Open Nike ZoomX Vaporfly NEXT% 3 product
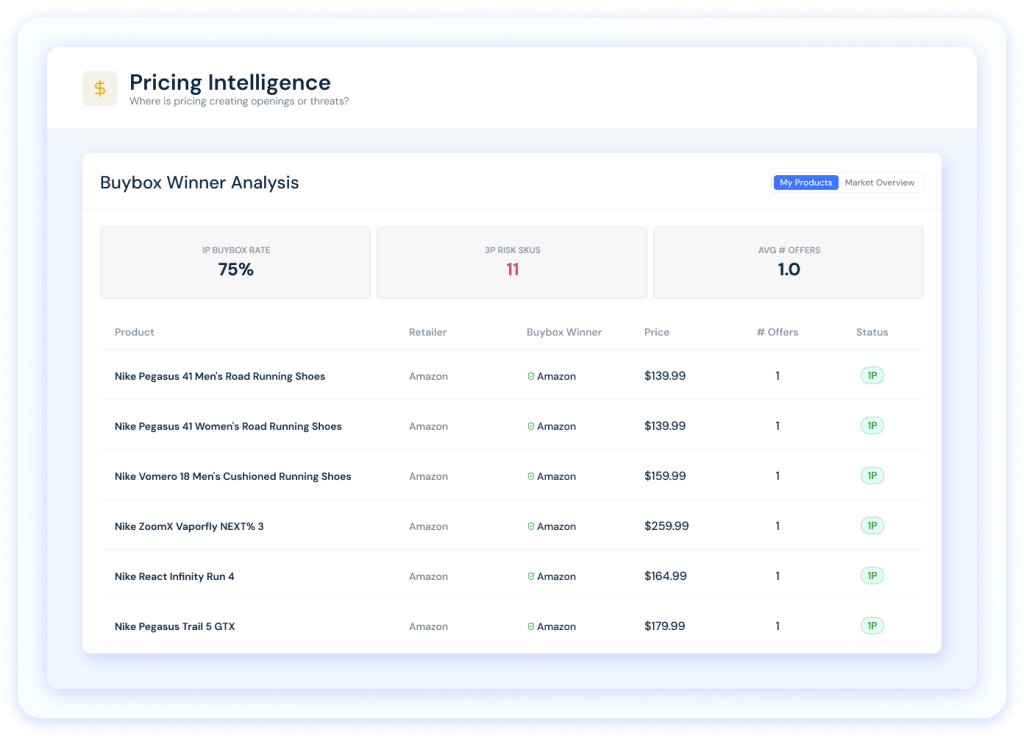Viewport: 1024px width, 736px height. [x=189, y=526]
